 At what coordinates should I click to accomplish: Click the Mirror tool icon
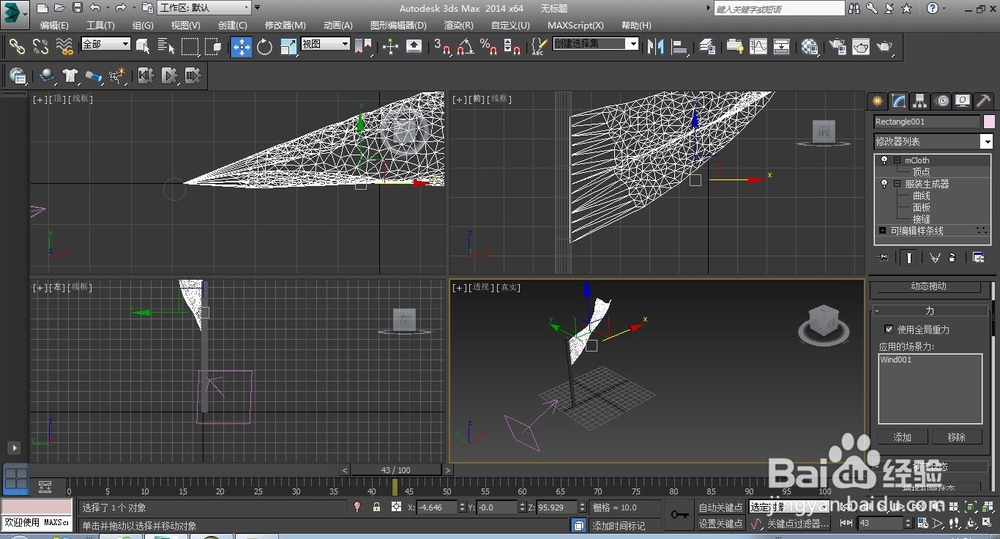(x=656, y=46)
